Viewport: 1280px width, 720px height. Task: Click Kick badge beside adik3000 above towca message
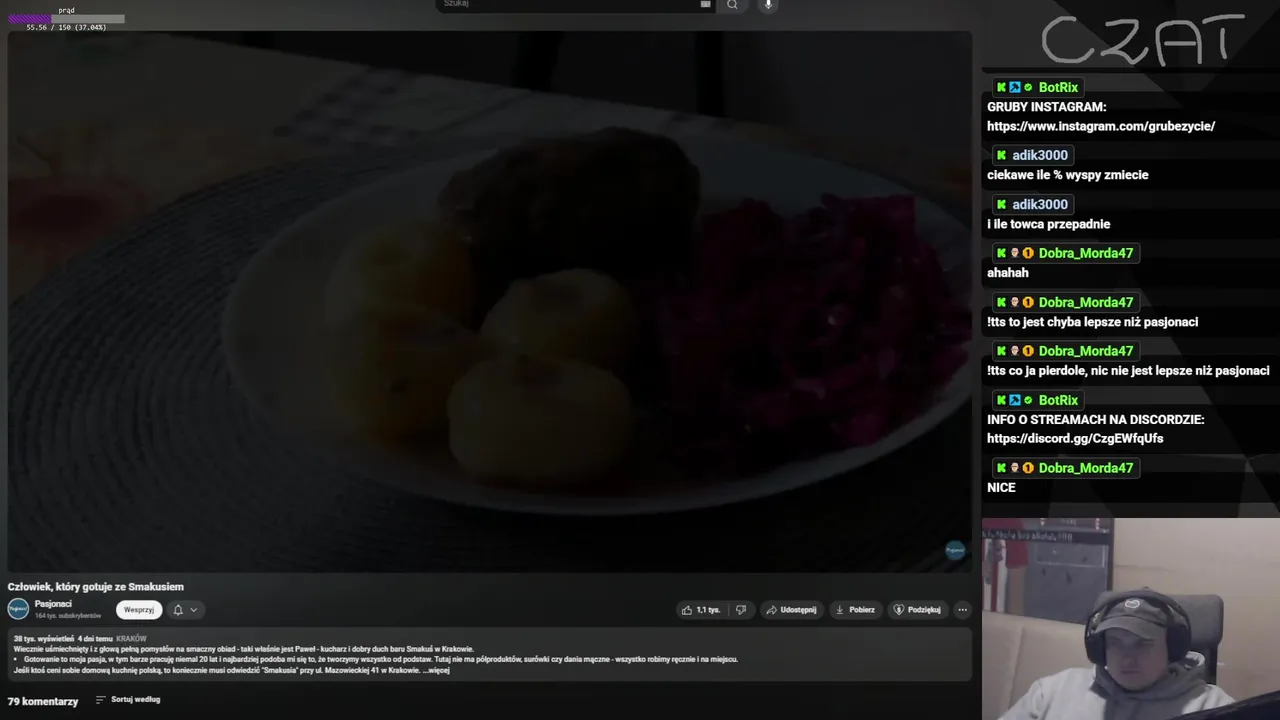pyautogui.click(x=1001, y=204)
